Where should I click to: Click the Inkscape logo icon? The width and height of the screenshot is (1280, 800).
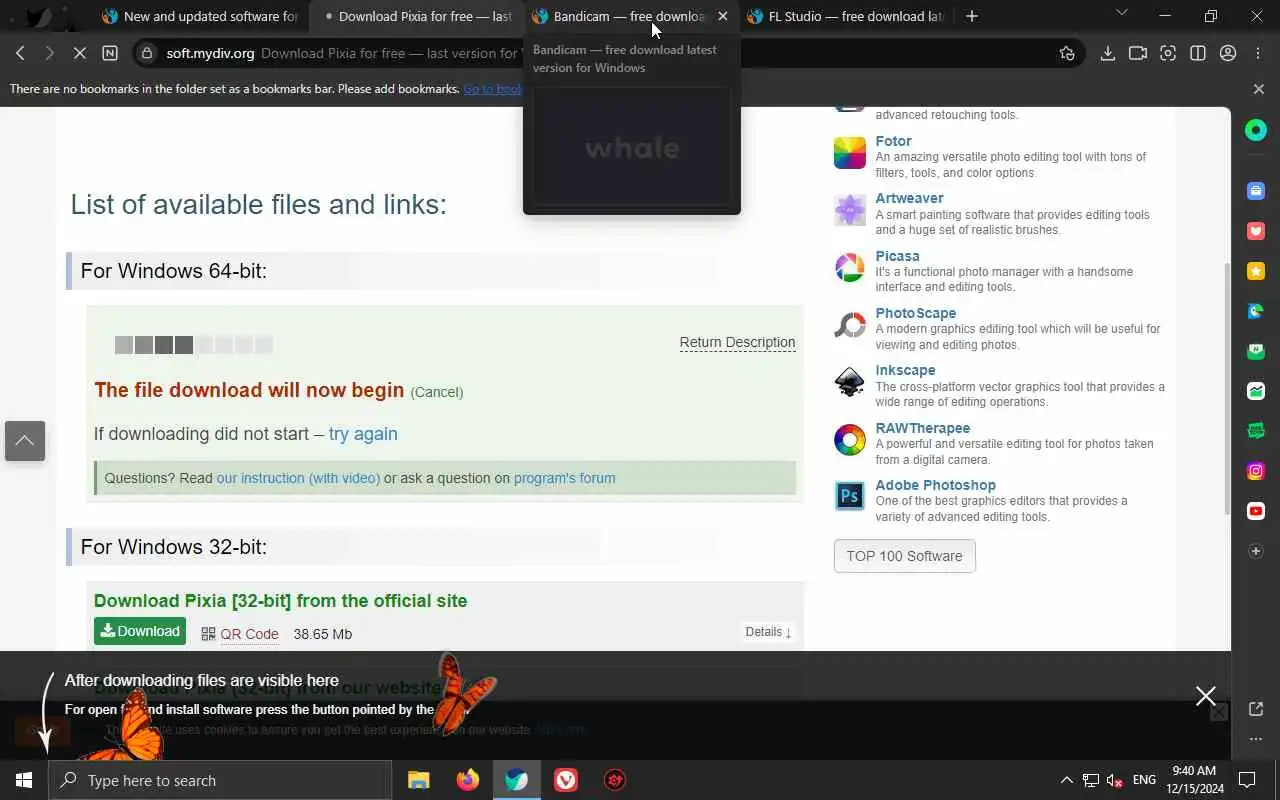850,382
